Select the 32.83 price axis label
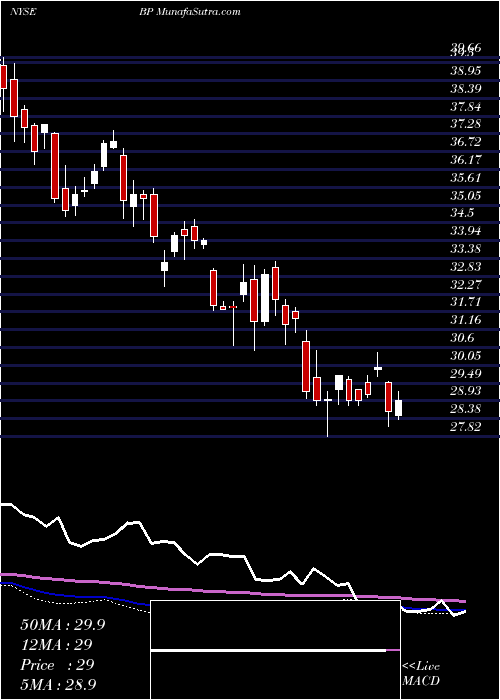Viewport: 500px width, 700px height. click(465, 267)
